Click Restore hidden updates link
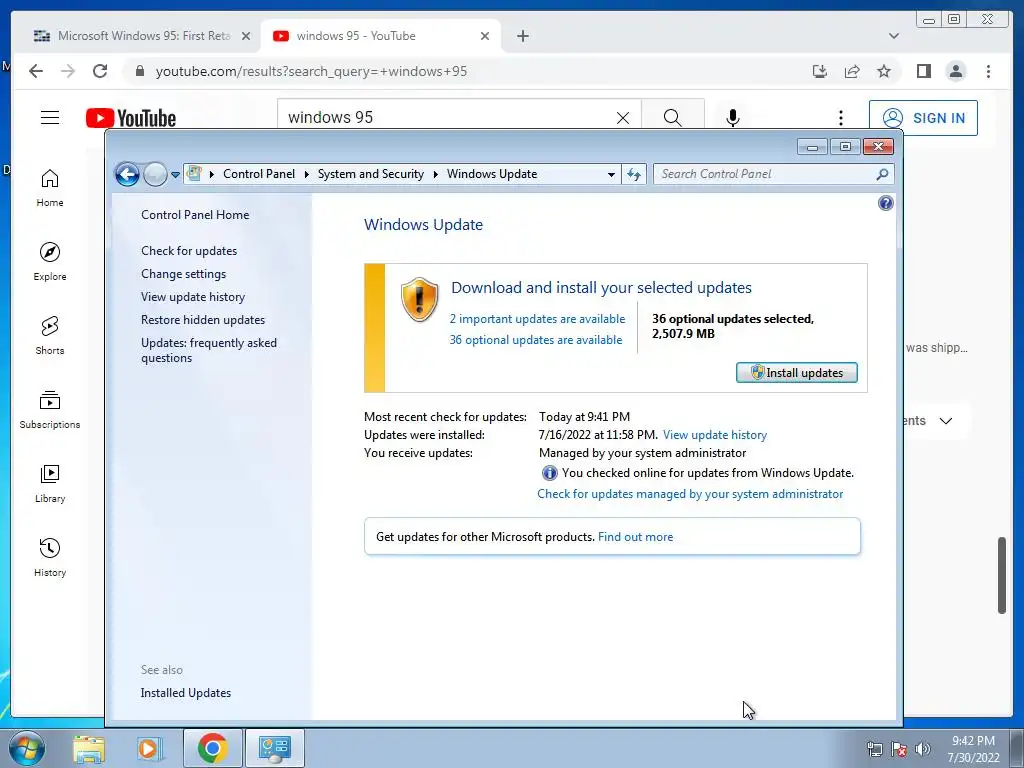The height and width of the screenshot is (768, 1024). click(202, 319)
